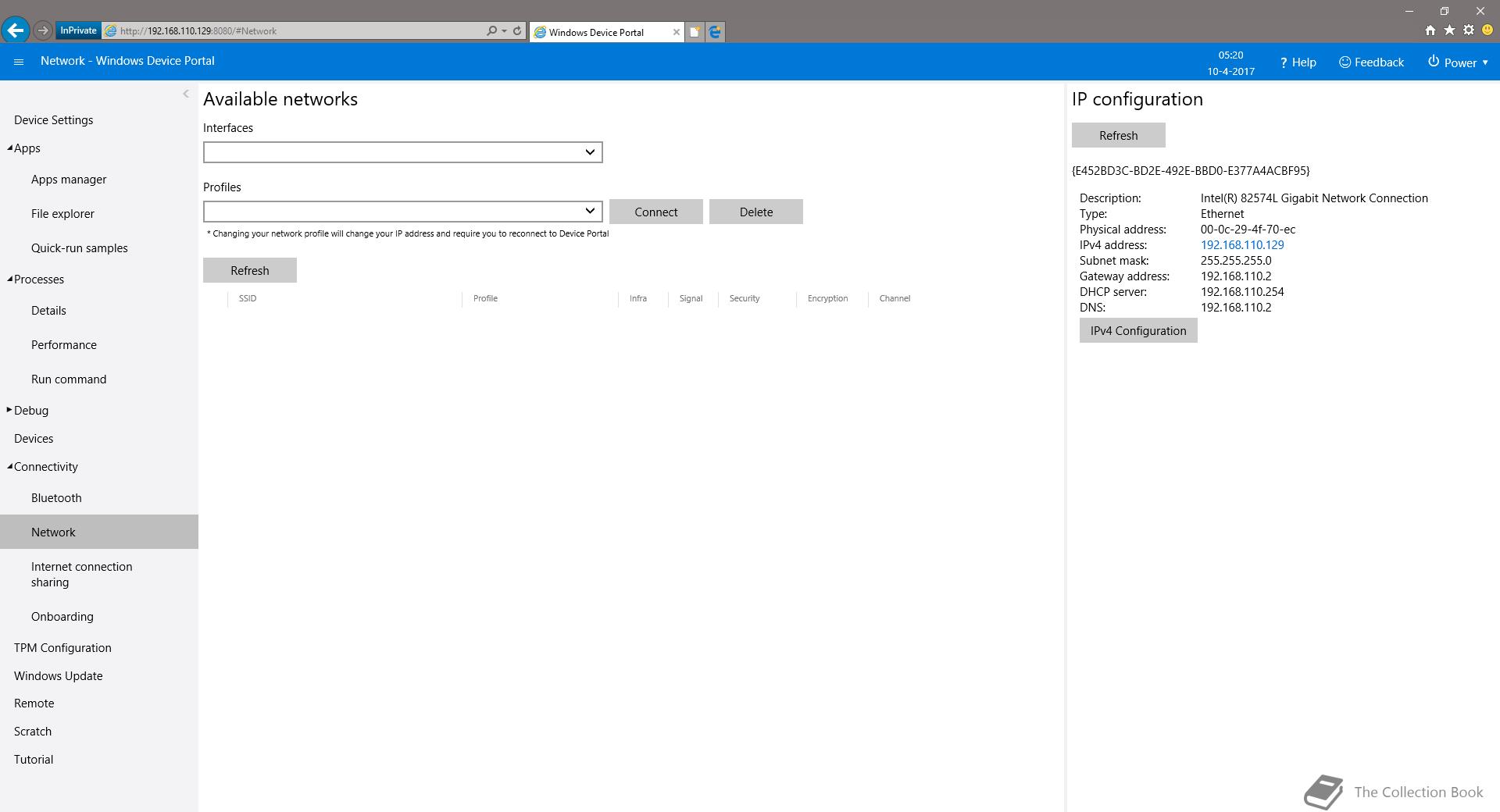
Task: Click the Channel column header
Action: click(895, 298)
